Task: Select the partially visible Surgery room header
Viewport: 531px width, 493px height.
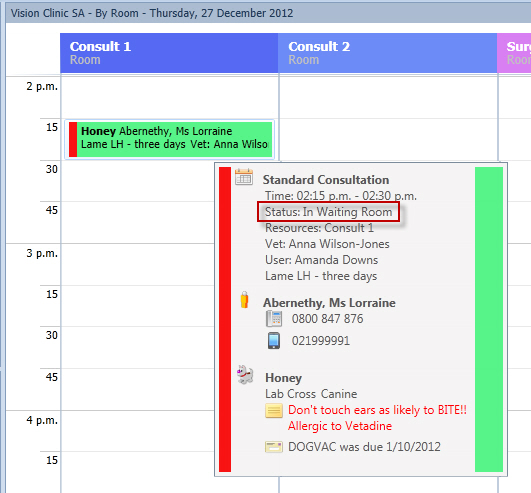Action: (514, 53)
